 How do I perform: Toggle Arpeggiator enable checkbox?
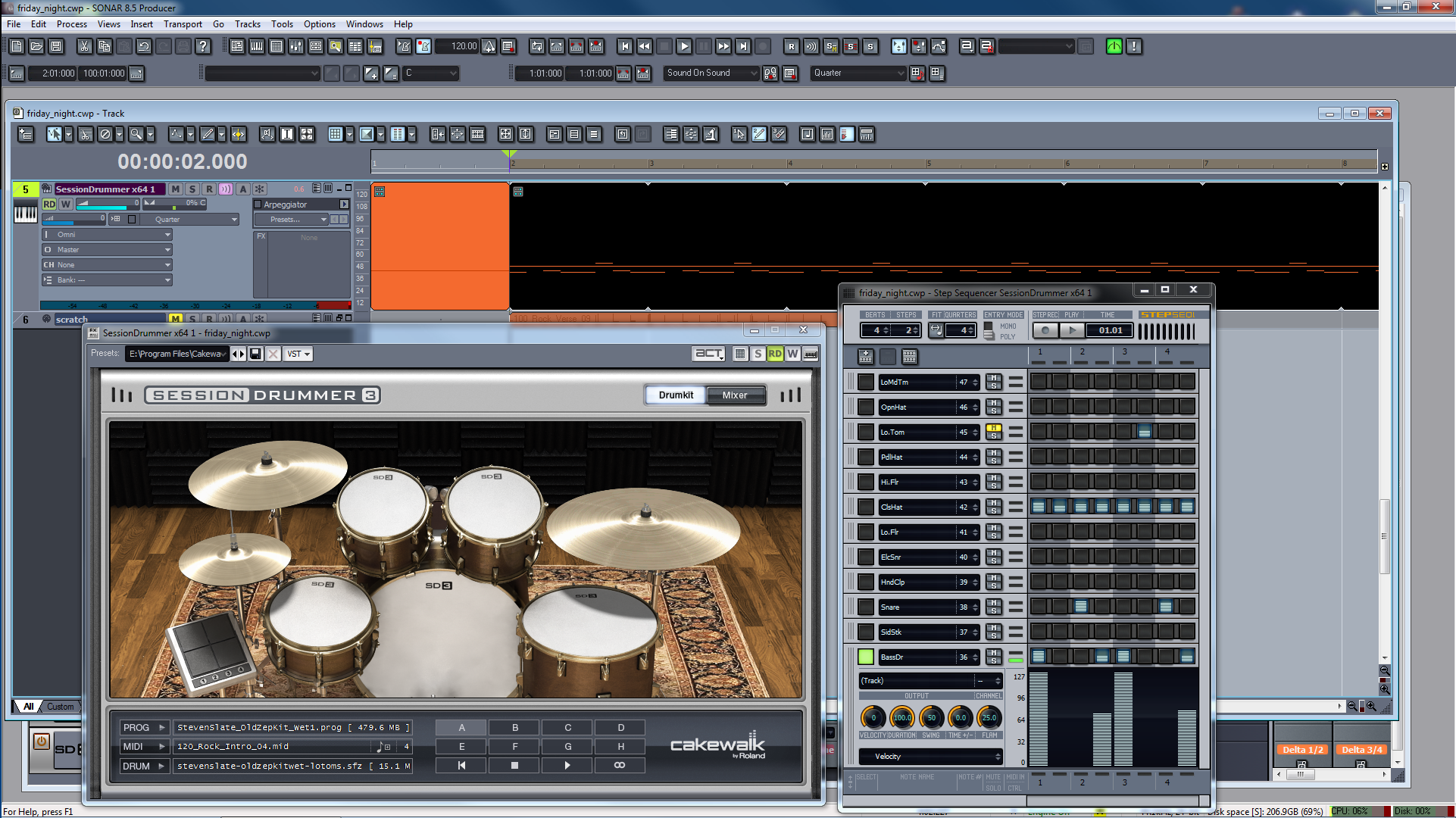pyautogui.click(x=258, y=204)
